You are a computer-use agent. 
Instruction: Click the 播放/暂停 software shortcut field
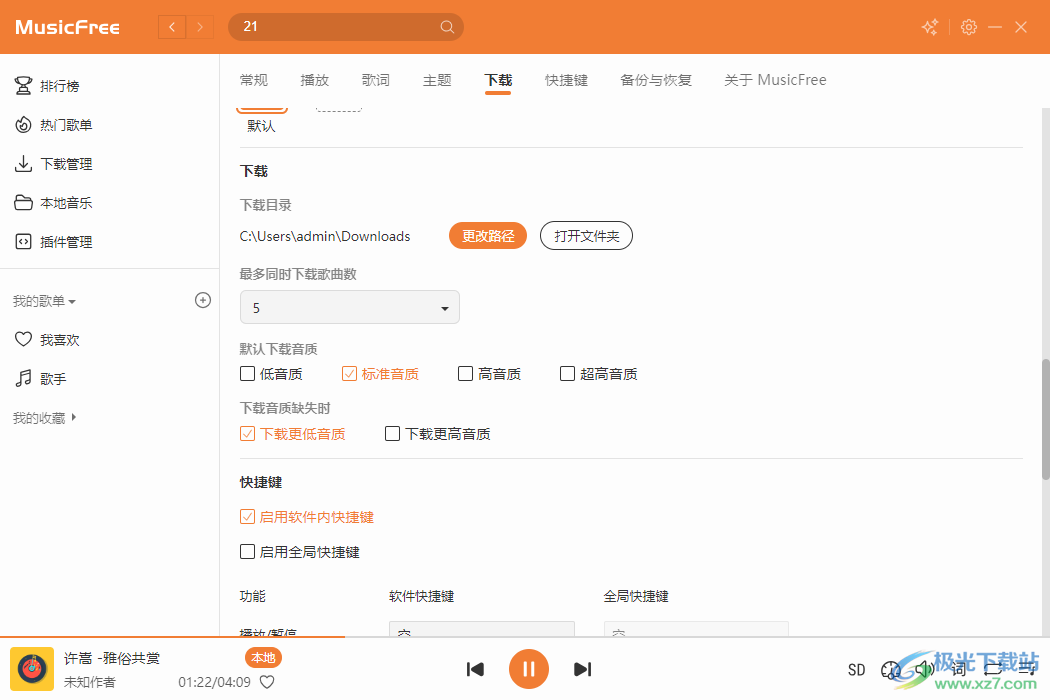(482, 629)
